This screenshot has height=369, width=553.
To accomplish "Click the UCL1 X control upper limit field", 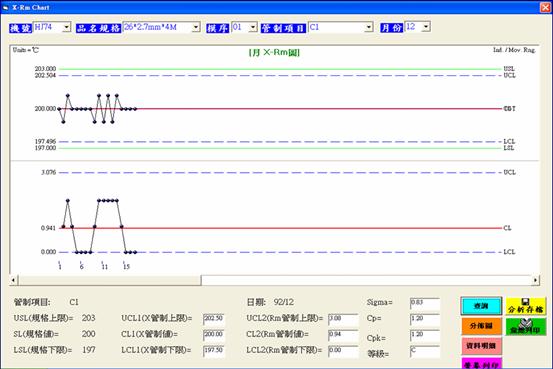I will coord(214,319).
